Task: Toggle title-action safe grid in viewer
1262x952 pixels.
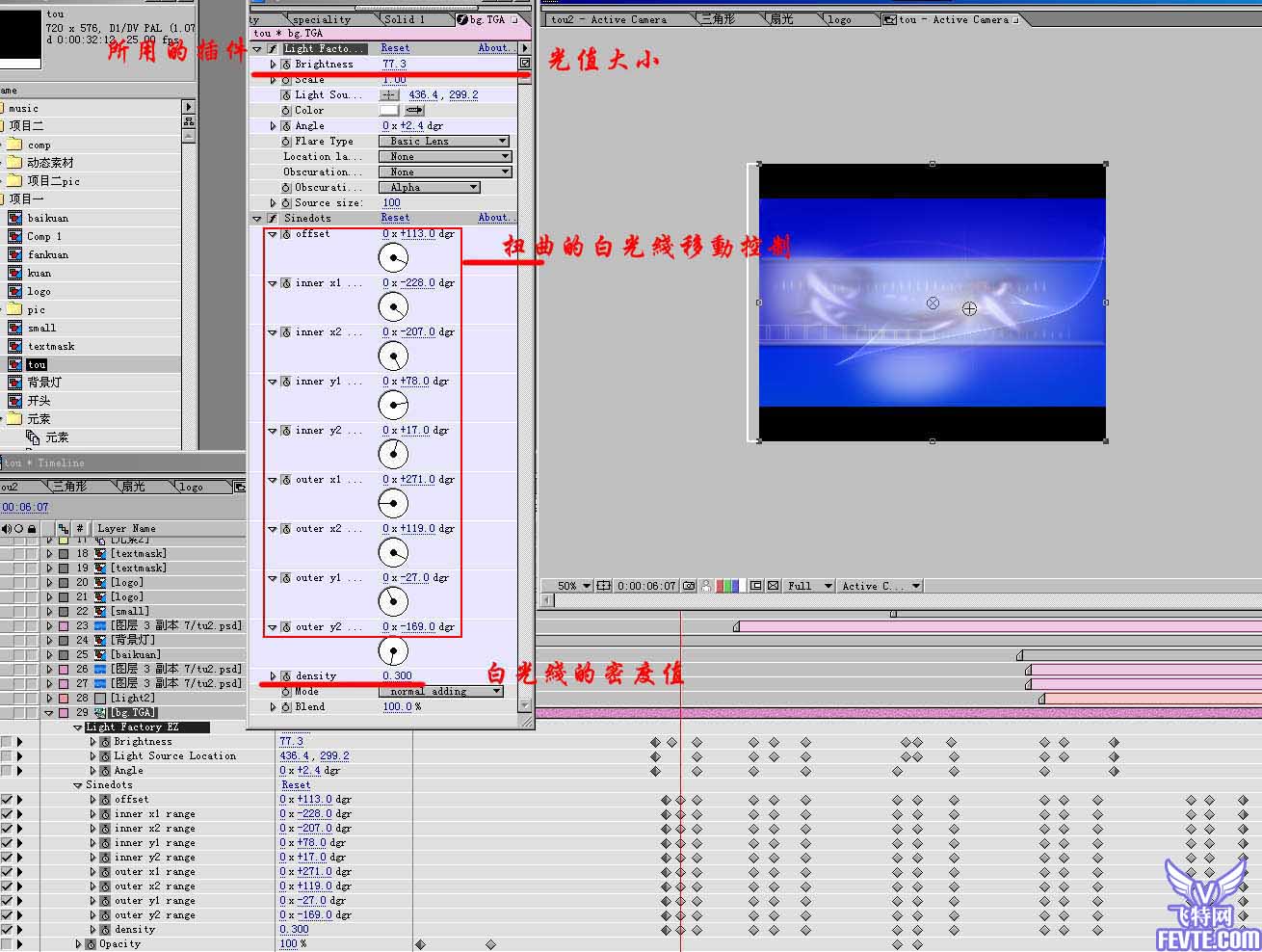Action: (604, 586)
